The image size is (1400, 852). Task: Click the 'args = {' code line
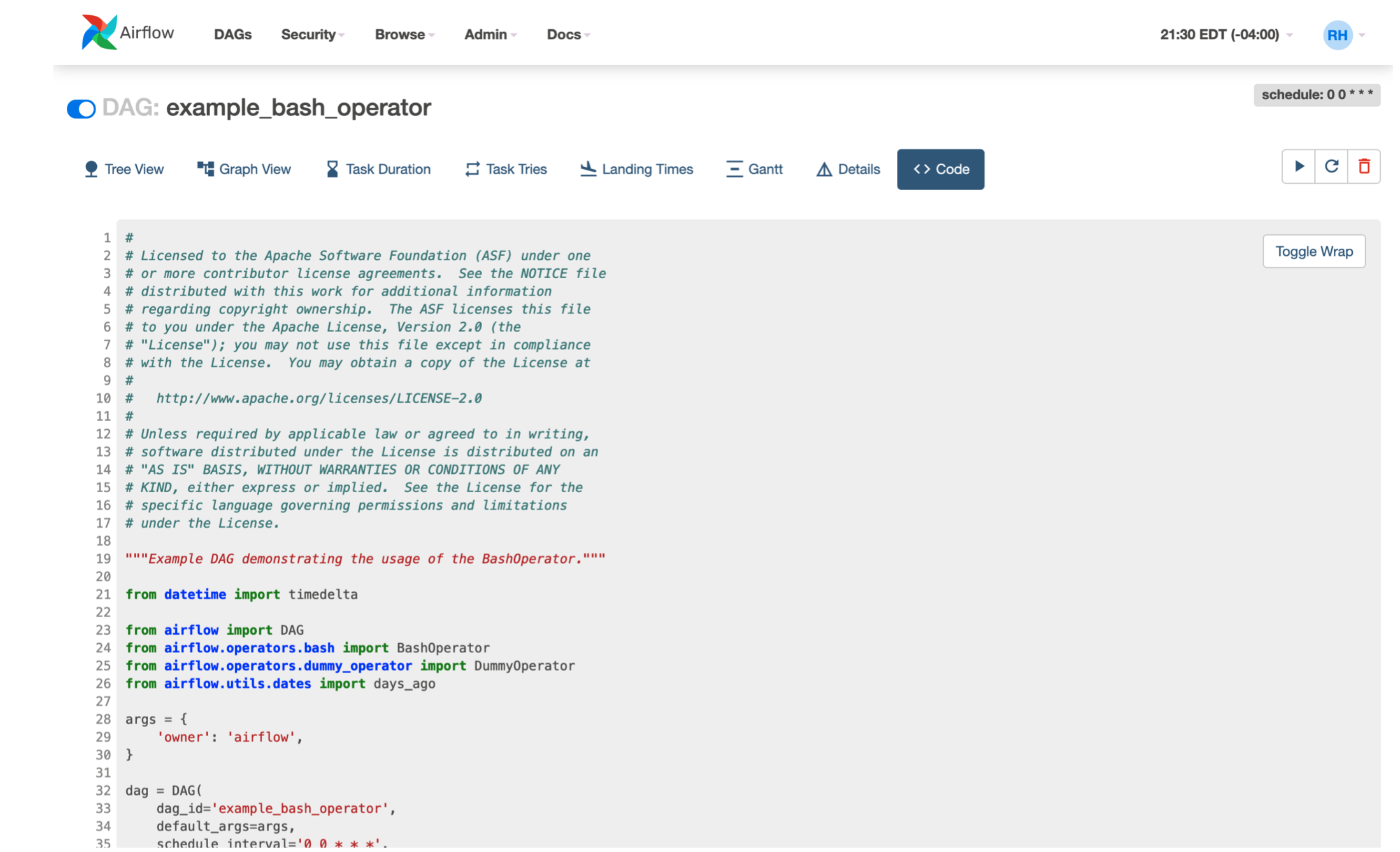(x=156, y=719)
